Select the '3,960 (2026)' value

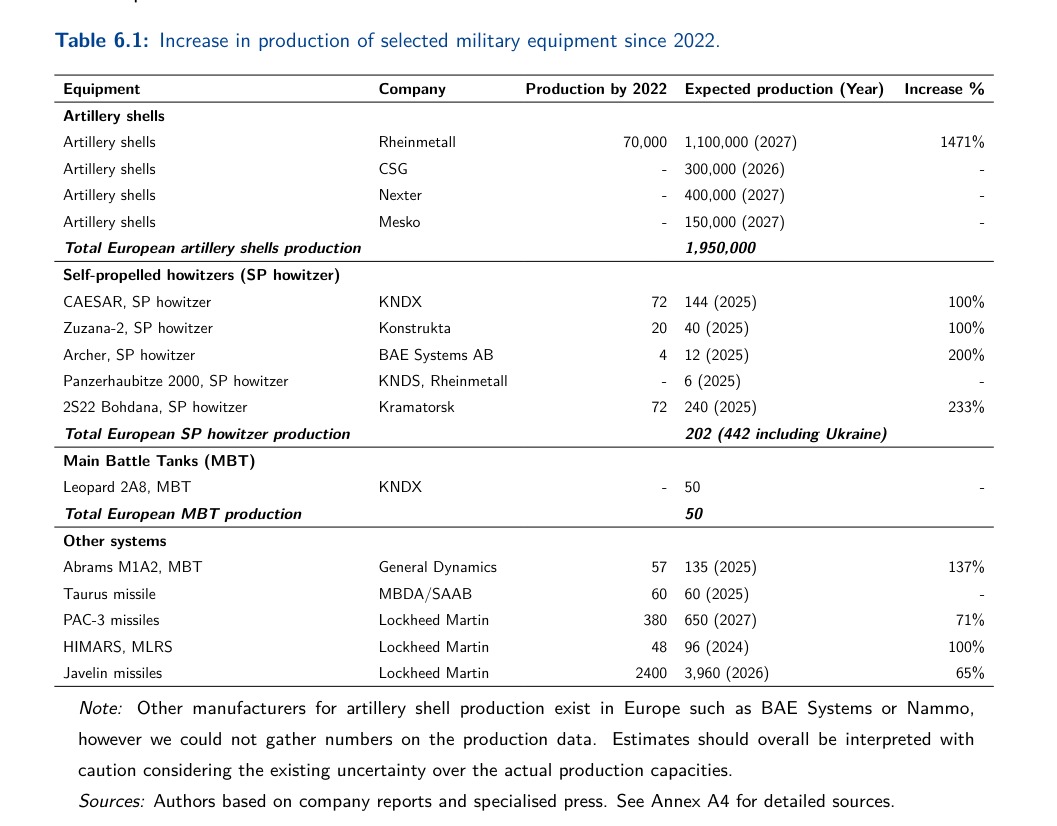pyautogui.click(x=726, y=673)
